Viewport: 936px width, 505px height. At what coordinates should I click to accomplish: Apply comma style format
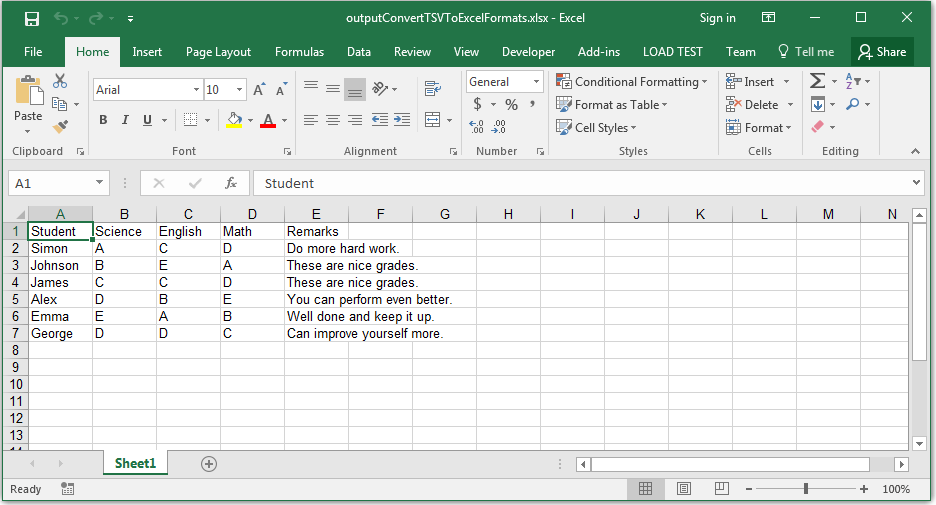tap(532, 104)
